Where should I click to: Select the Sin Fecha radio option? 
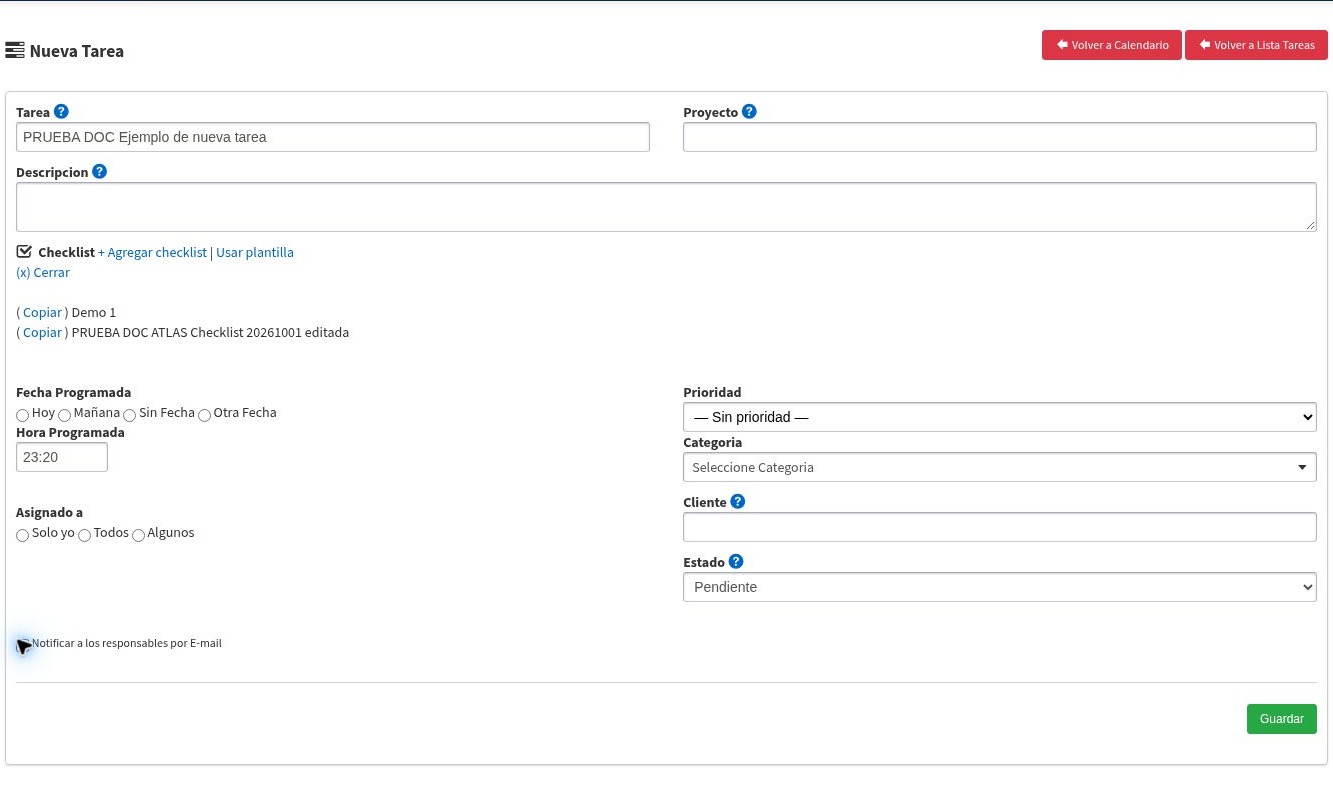pos(130,415)
